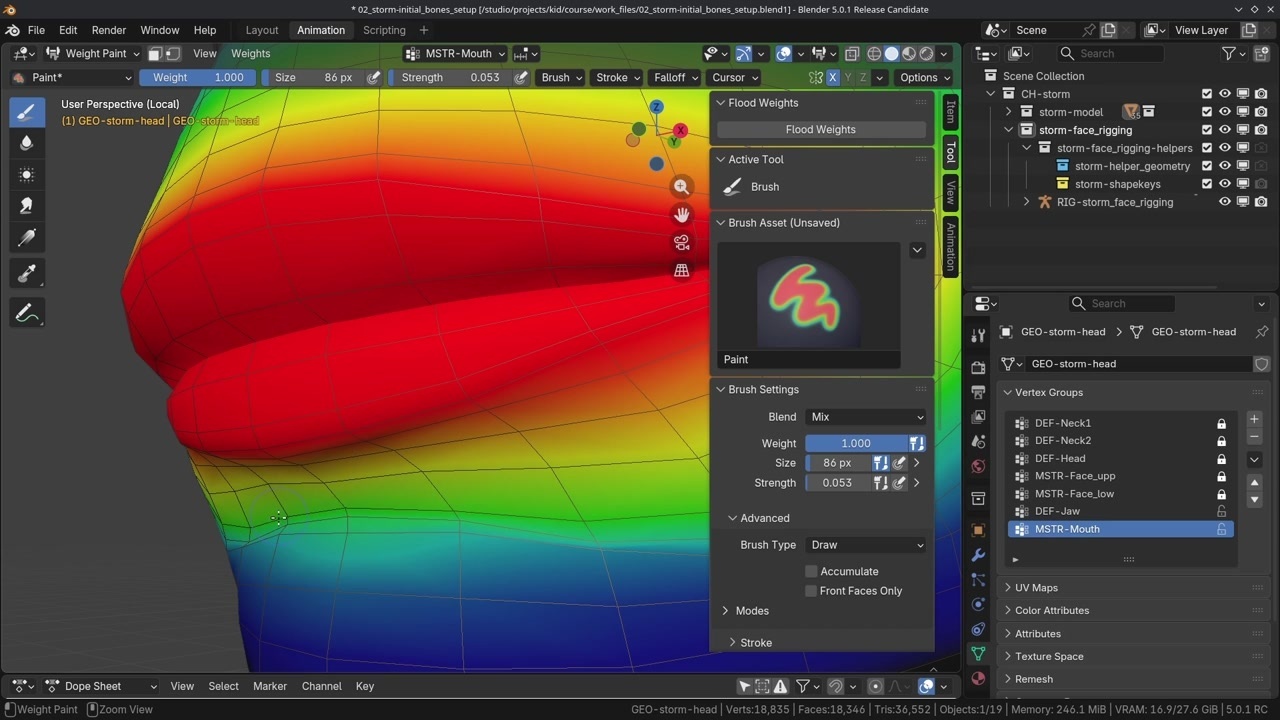Open the Blend mode dropdown
The width and height of the screenshot is (1280, 720).
pos(865,417)
